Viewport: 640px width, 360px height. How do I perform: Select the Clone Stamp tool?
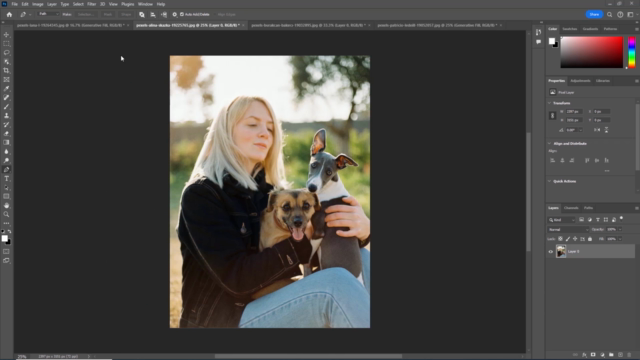tap(7, 116)
